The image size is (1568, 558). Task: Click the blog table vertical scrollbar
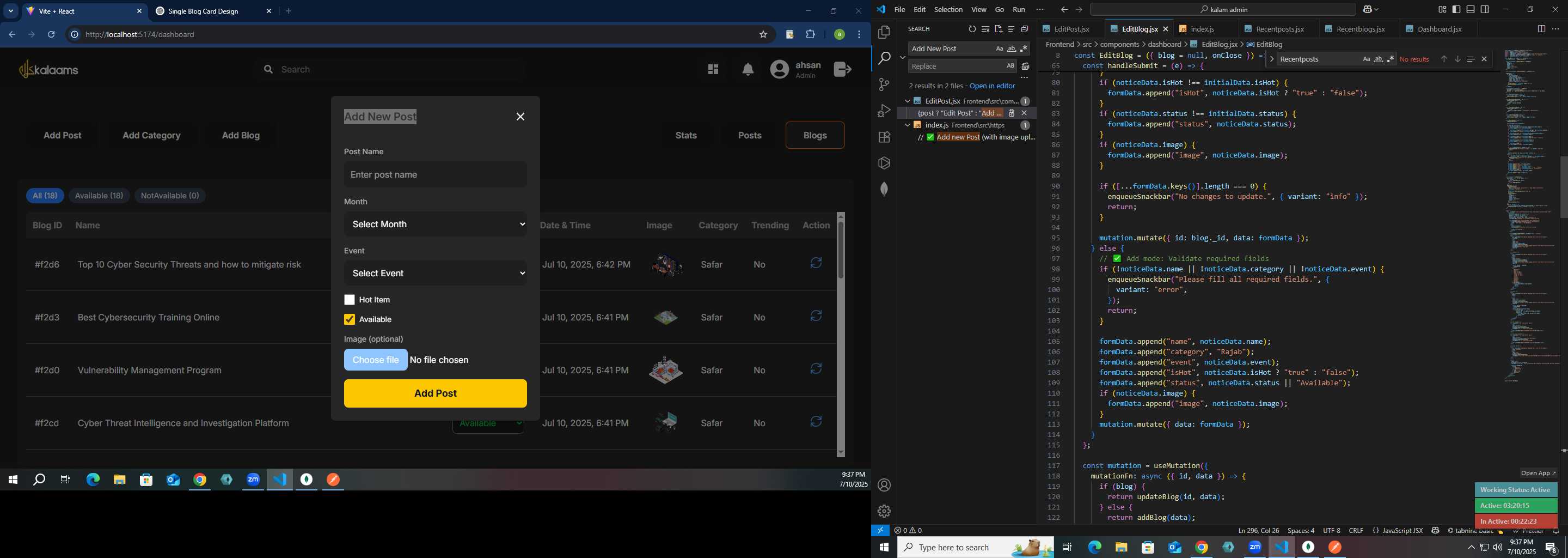pyautogui.click(x=841, y=335)
